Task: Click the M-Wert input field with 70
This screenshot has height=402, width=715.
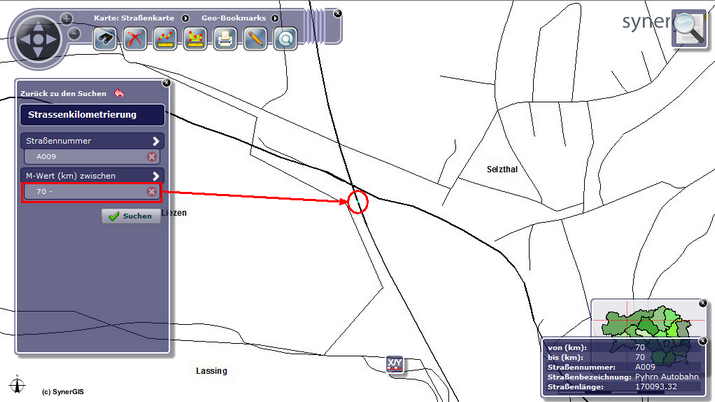Action: tap(85, 191)
